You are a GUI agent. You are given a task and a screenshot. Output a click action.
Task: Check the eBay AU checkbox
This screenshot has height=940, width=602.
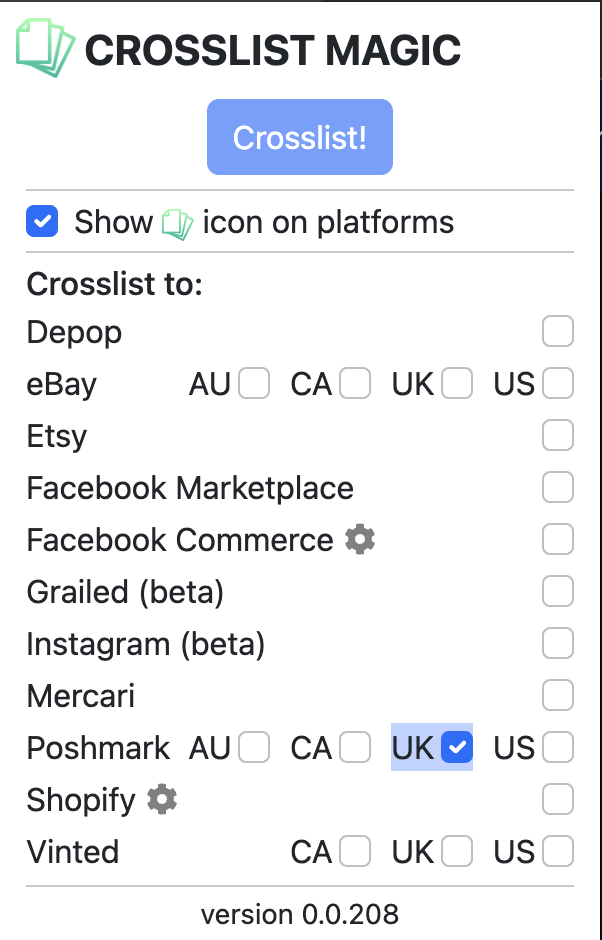click(253, 383)
